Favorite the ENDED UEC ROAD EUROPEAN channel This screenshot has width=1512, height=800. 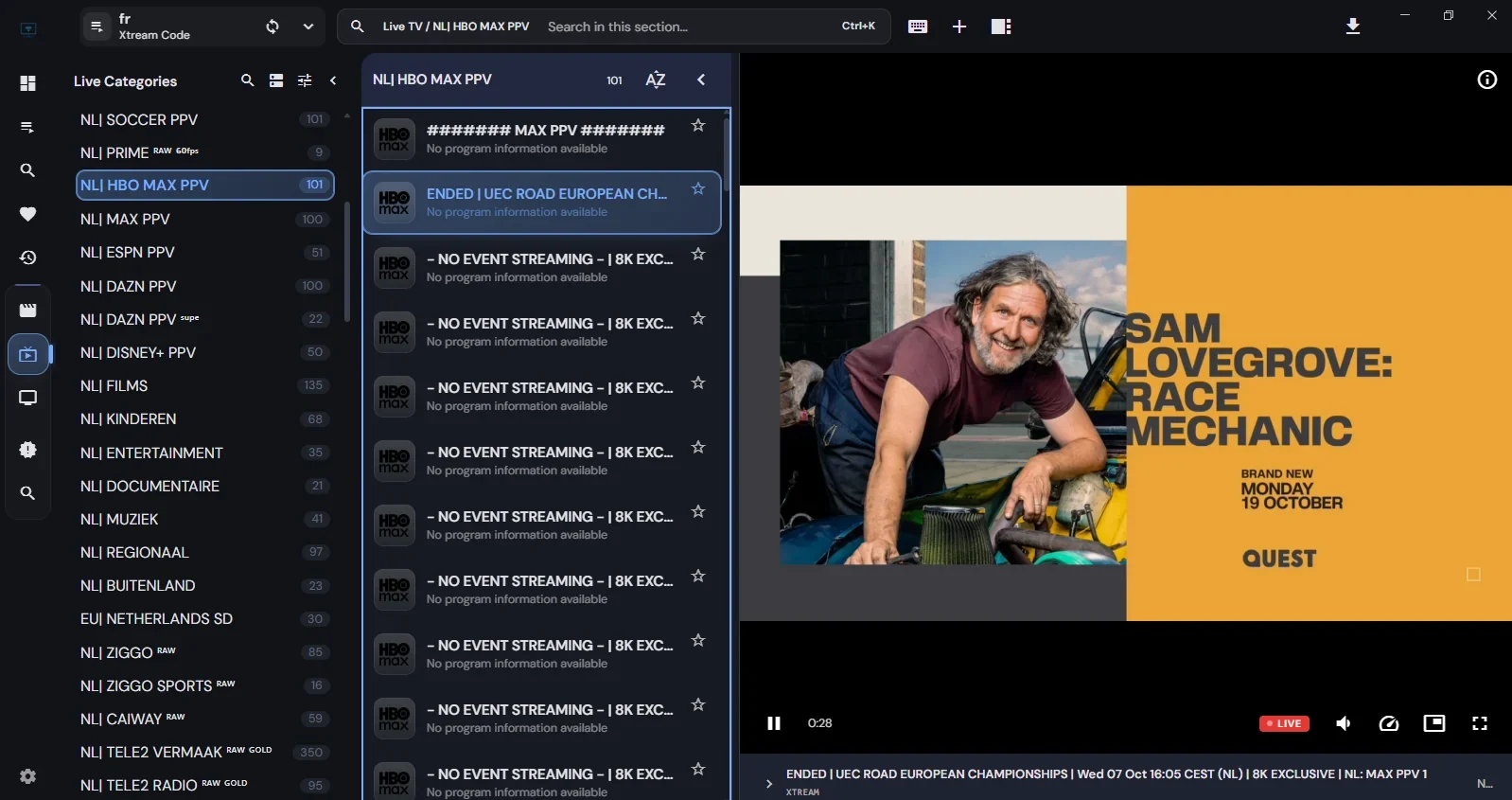pyautogui.click(x=698, y=188)
